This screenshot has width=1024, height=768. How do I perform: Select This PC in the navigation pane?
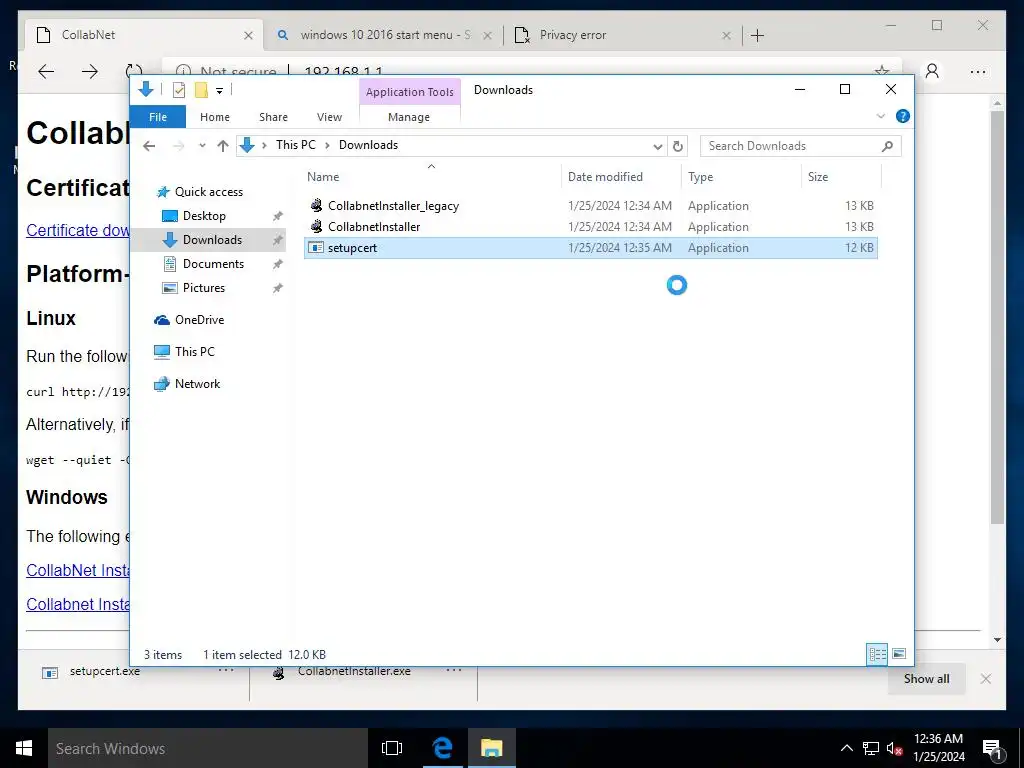194,352
